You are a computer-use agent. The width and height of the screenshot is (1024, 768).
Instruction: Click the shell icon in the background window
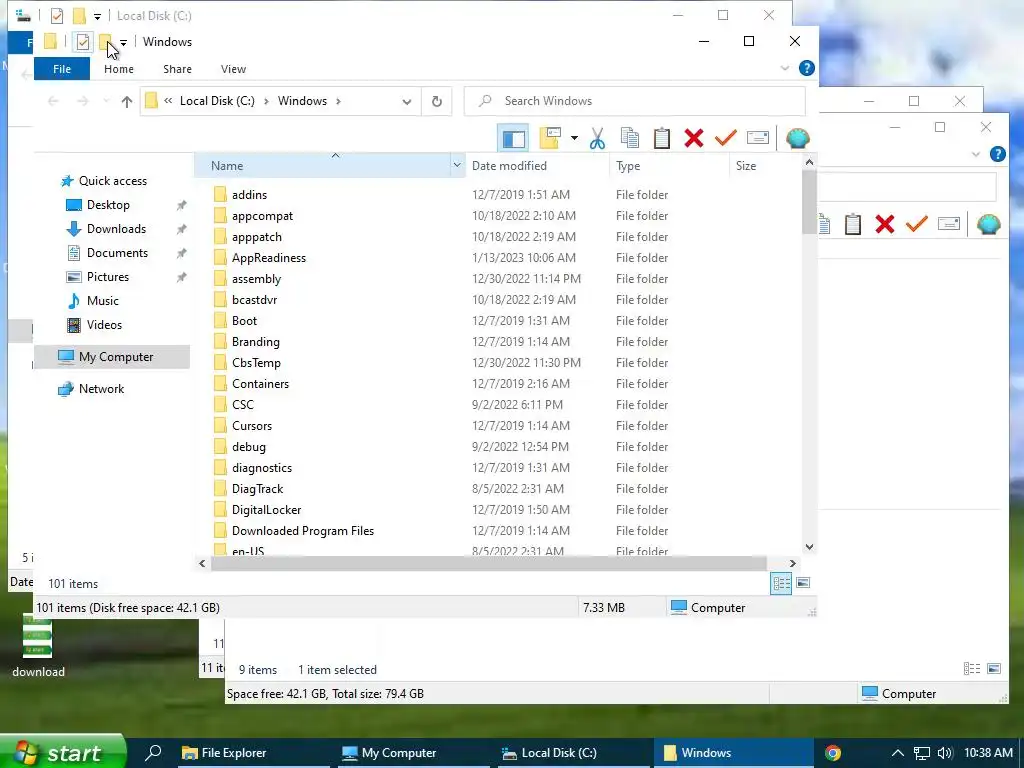pyautogui.click(x=988, y=224)
